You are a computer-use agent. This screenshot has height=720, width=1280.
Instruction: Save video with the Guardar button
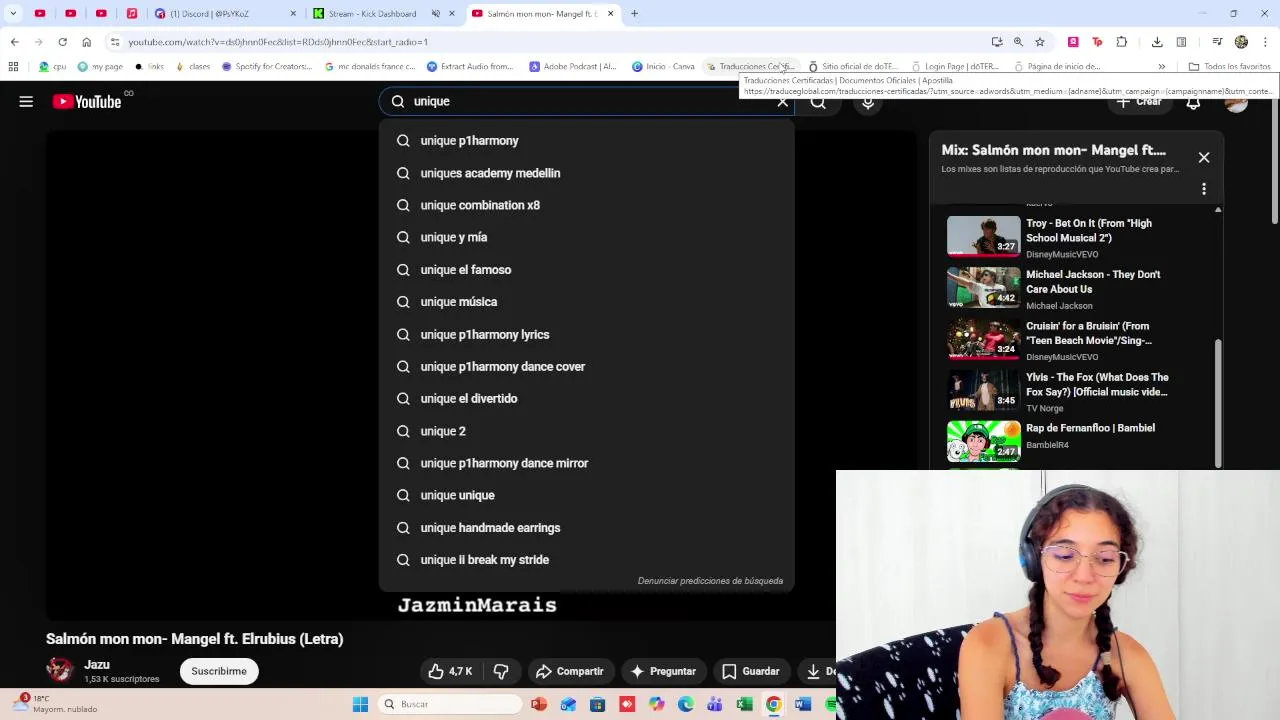(x=750, y=671)
